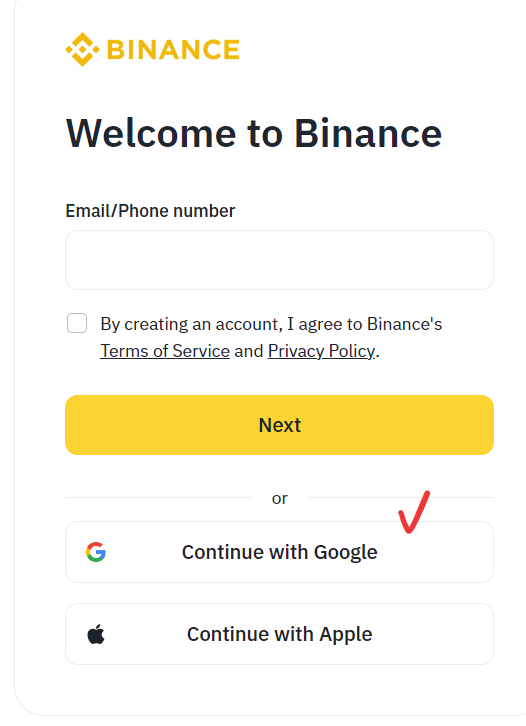Image resolution: width=526 pixels, height=726 pixels.
Task: Select the Continue with Google text
Action: pos(280,552)
